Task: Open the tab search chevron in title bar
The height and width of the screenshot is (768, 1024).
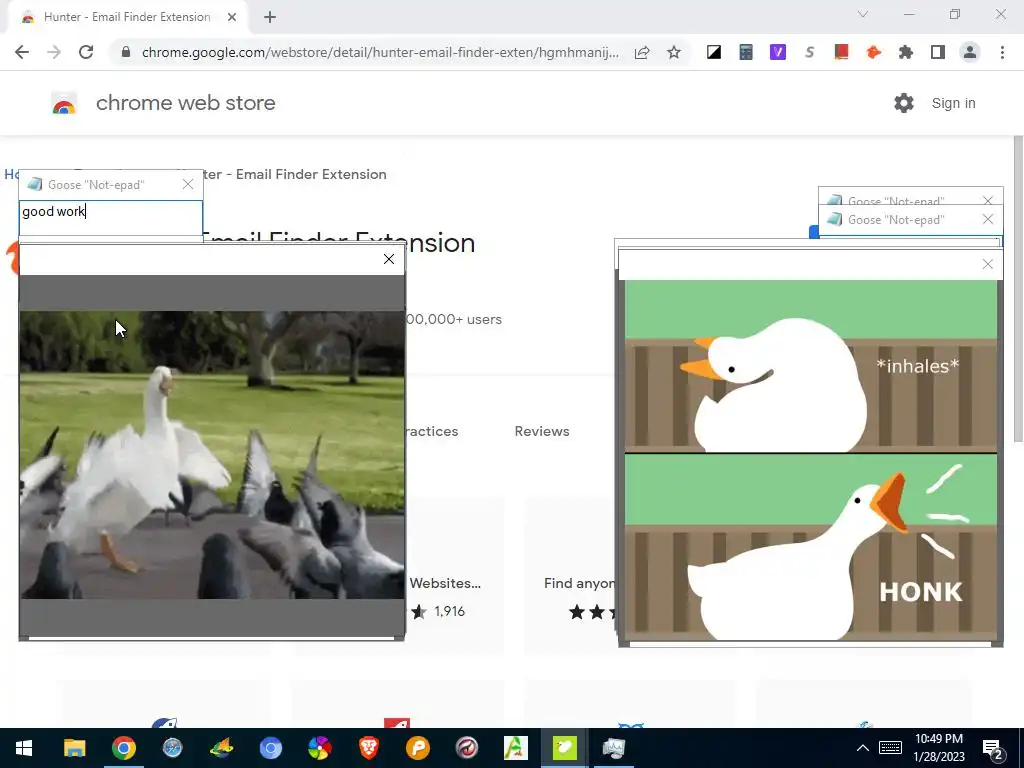Action: [863, 14]
